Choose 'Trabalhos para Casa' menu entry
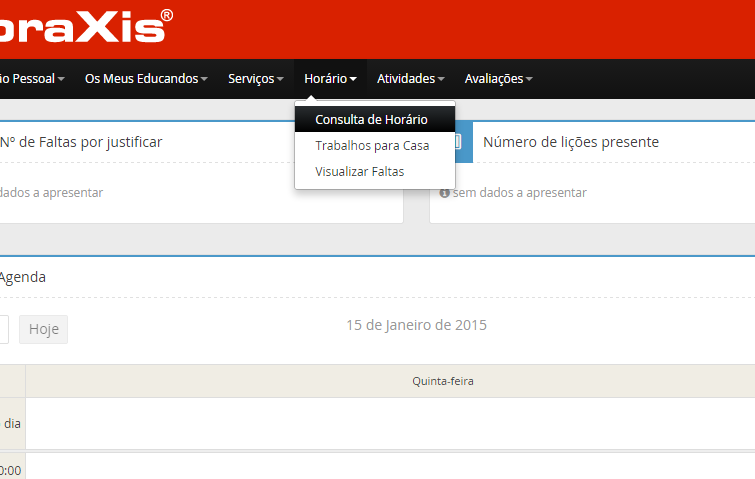The width and height of the screenshot is (755, 479). 372,146
